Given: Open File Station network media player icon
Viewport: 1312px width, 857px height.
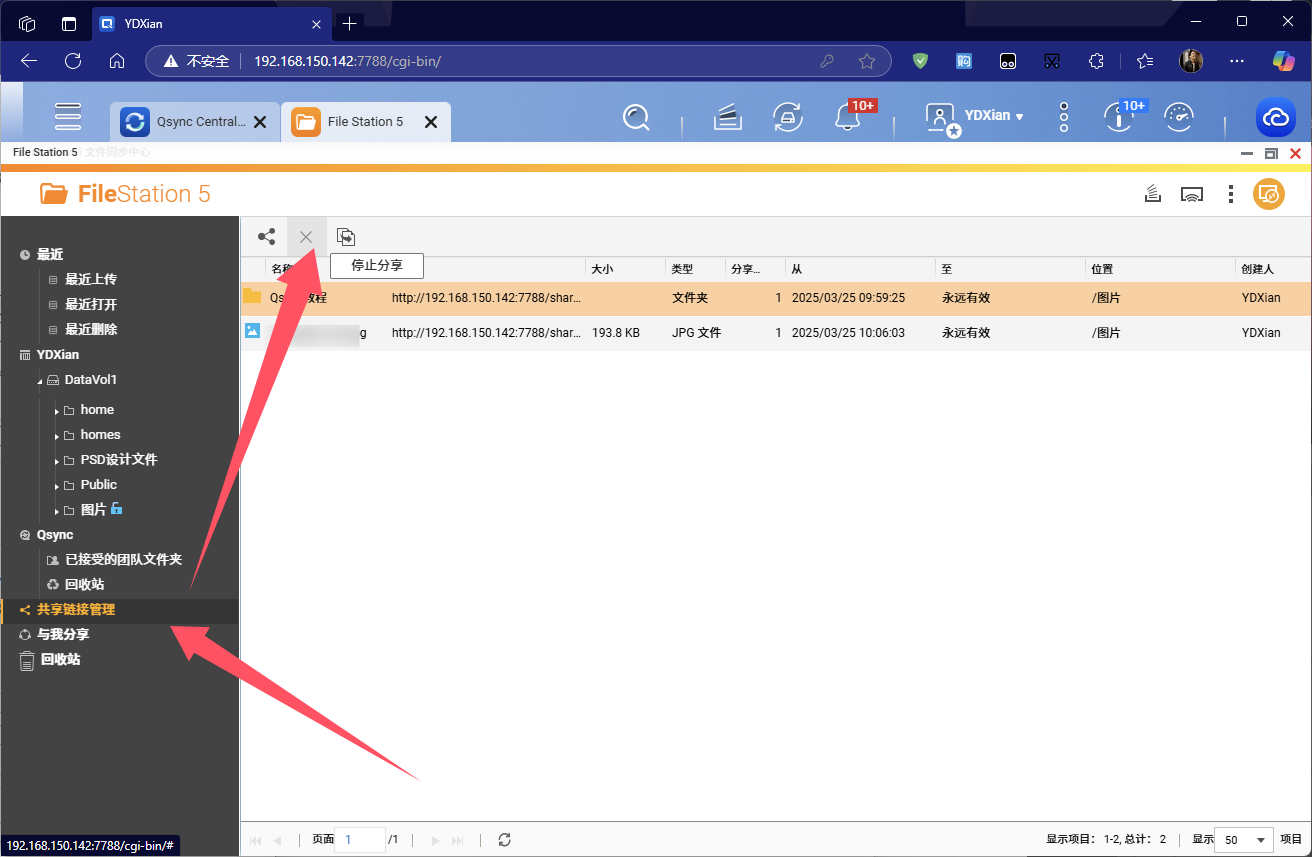Looking at the screenshot, I should (1191, 194).
